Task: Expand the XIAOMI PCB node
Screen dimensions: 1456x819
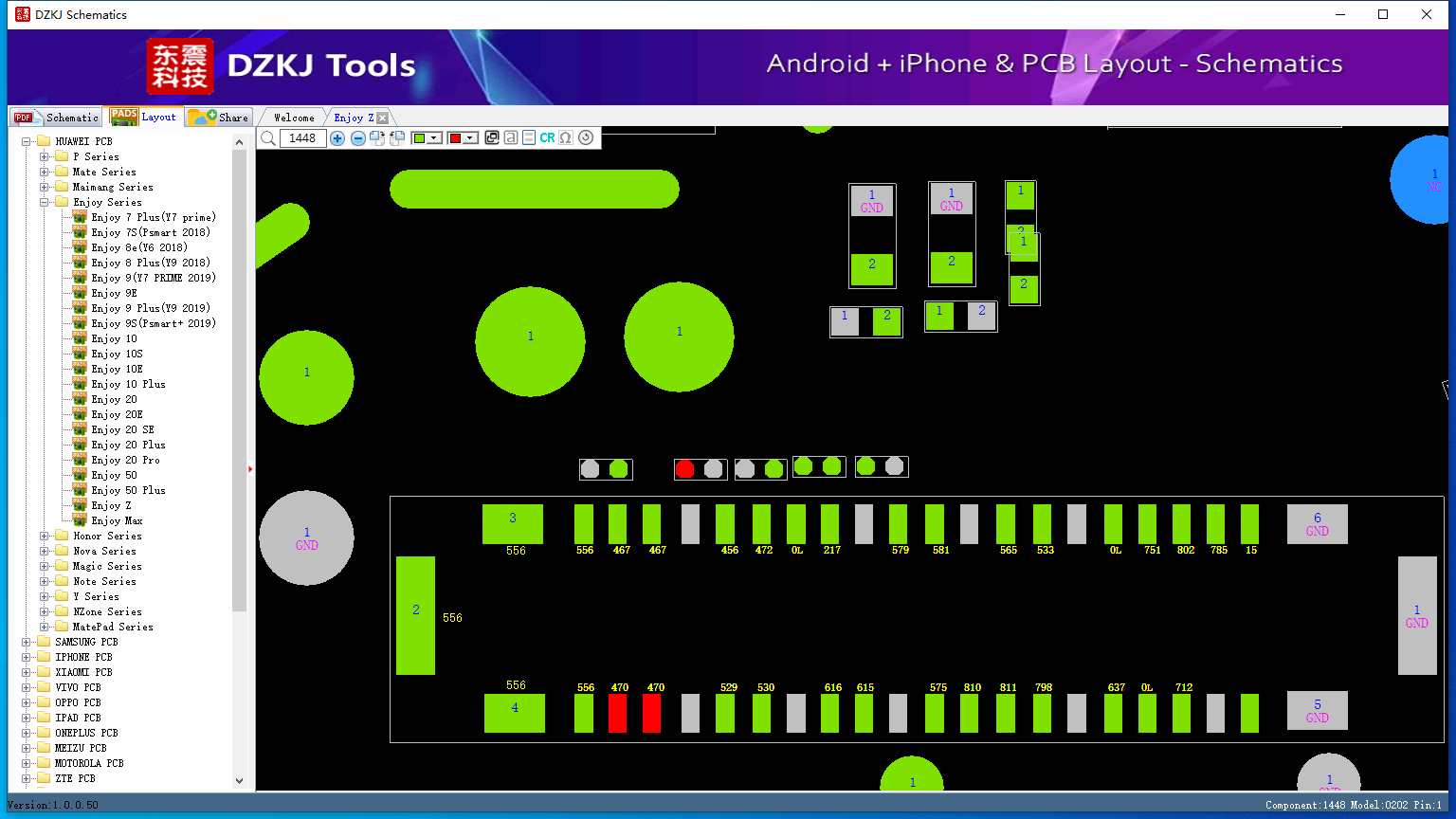Action: [27, 672]
